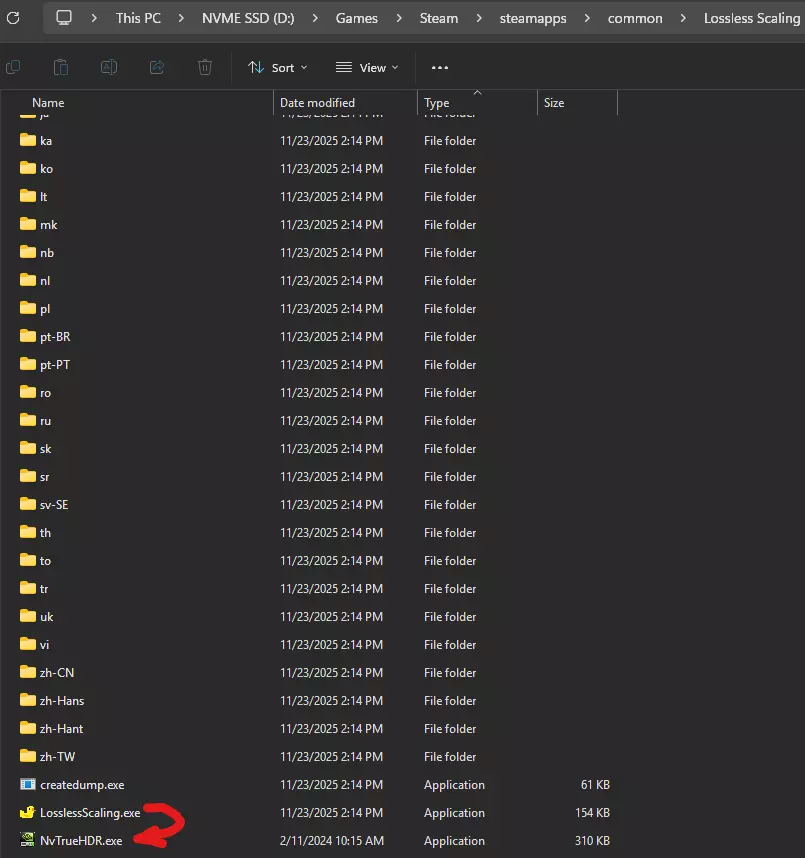The height and width of the screenshot is (858, 805).
Task: Select the sv-SE folder name
Action: pos(54,505)
